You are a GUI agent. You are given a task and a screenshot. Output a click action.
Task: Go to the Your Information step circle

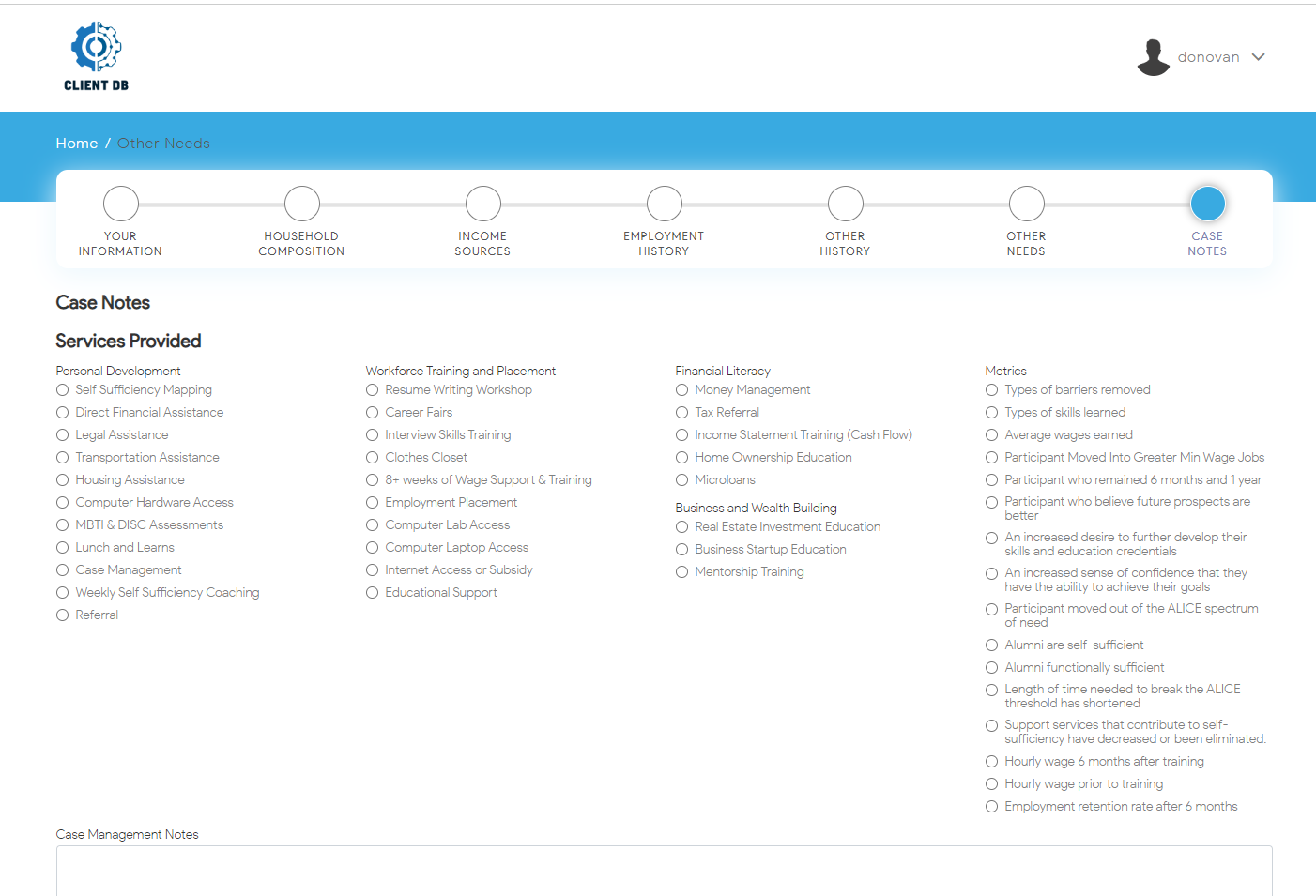121,204
